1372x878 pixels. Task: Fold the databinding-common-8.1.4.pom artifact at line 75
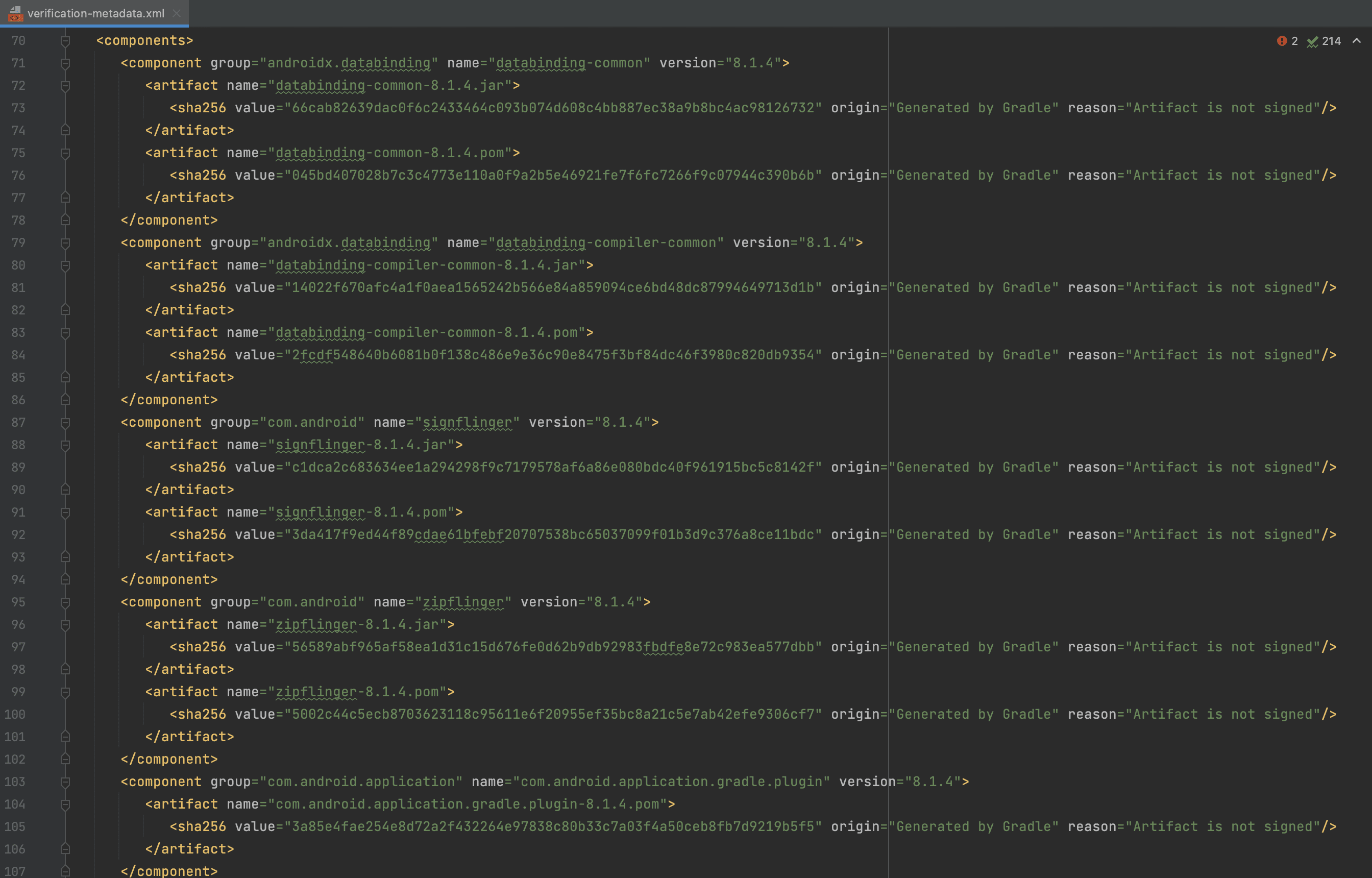pyautogui.click(x=65, y=153)
